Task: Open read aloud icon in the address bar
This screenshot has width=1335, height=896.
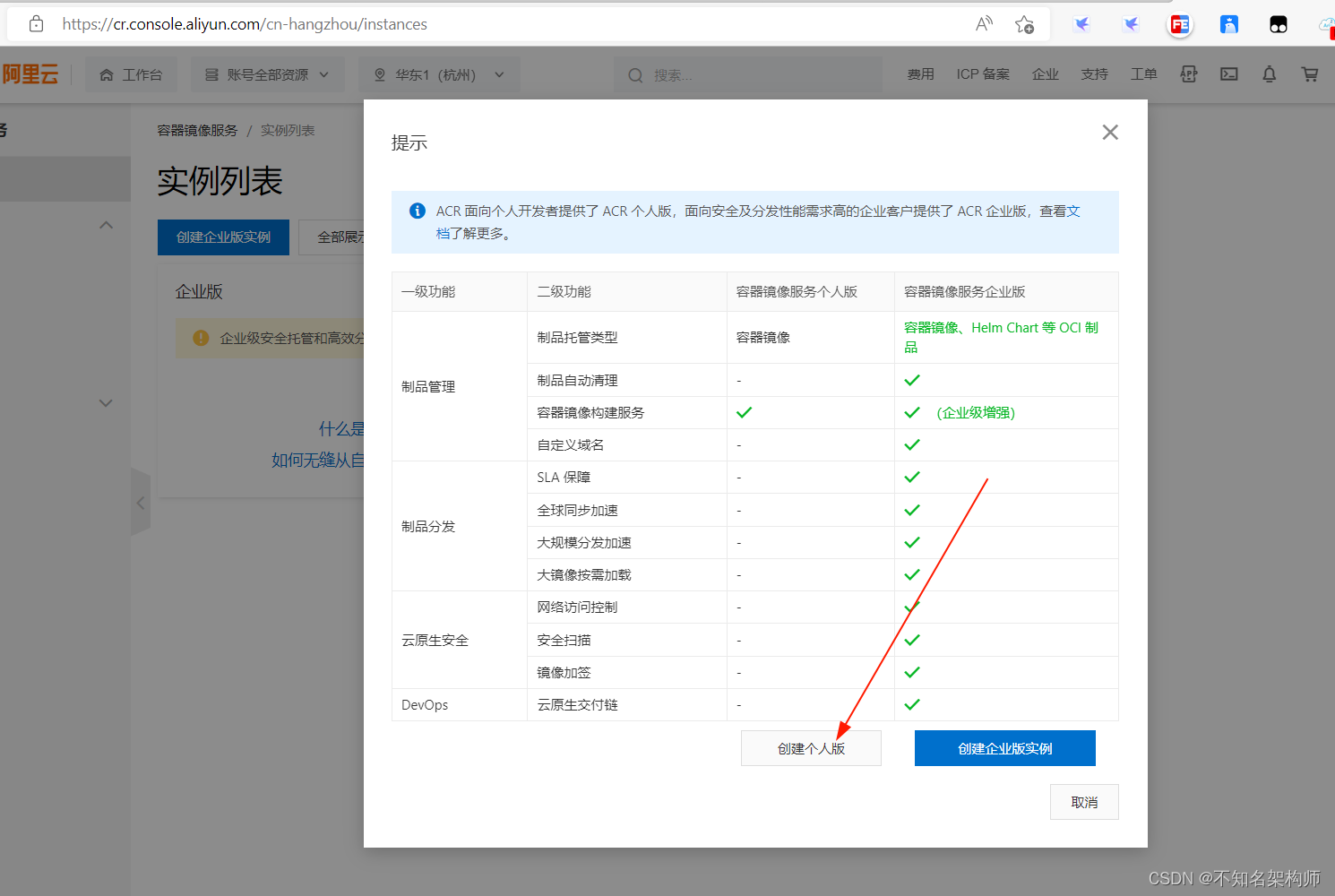Action: point(984,24)
